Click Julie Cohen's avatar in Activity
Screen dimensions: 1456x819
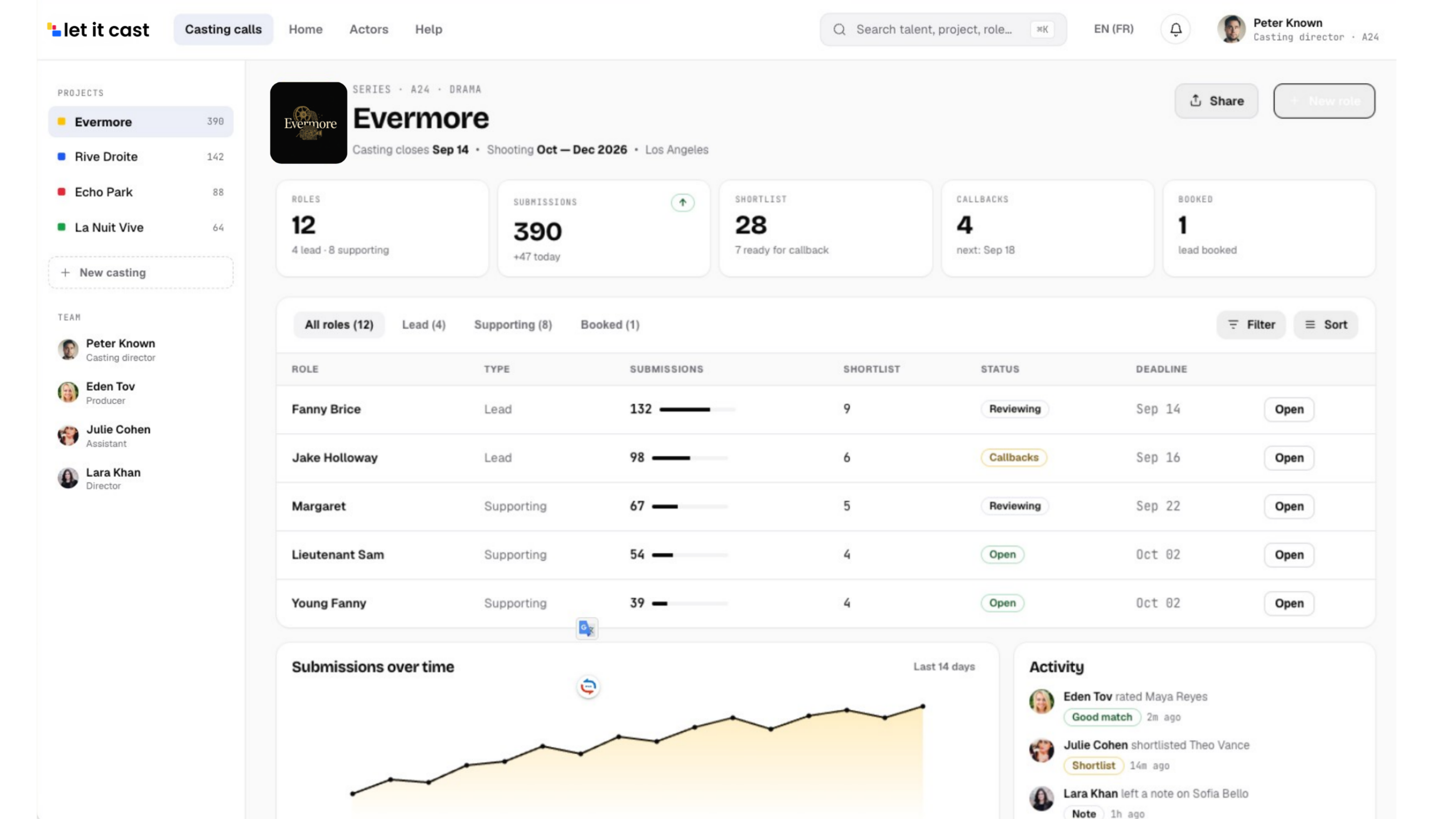(x=1042, y=750)
